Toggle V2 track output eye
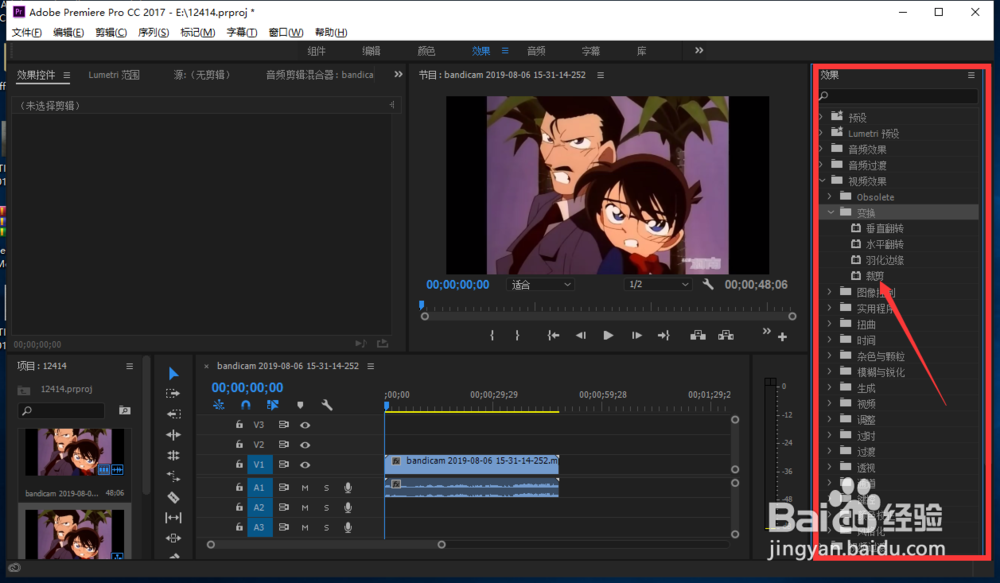1000x583 pixels. (305, 445)
